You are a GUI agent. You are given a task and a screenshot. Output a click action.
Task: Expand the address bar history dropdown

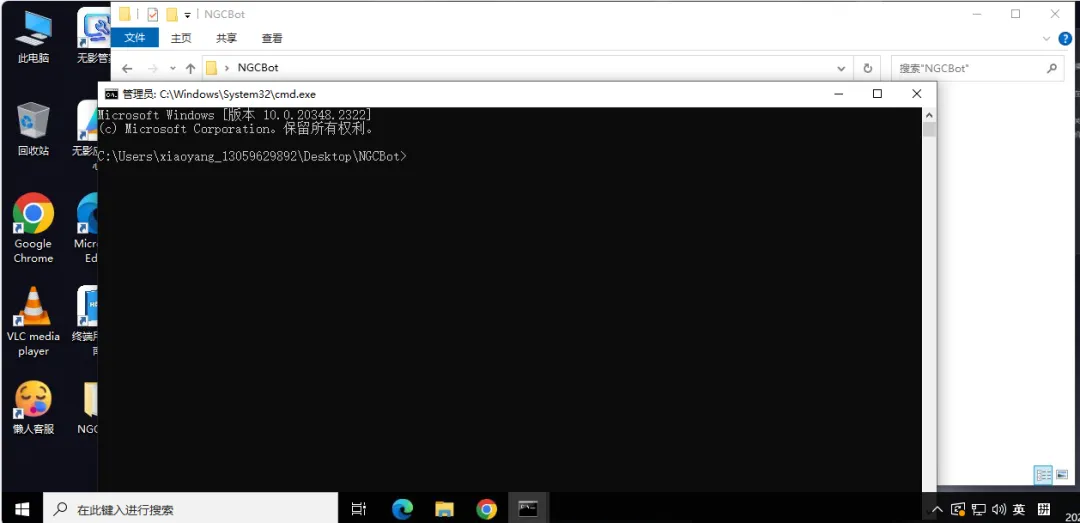pos(841,68)
